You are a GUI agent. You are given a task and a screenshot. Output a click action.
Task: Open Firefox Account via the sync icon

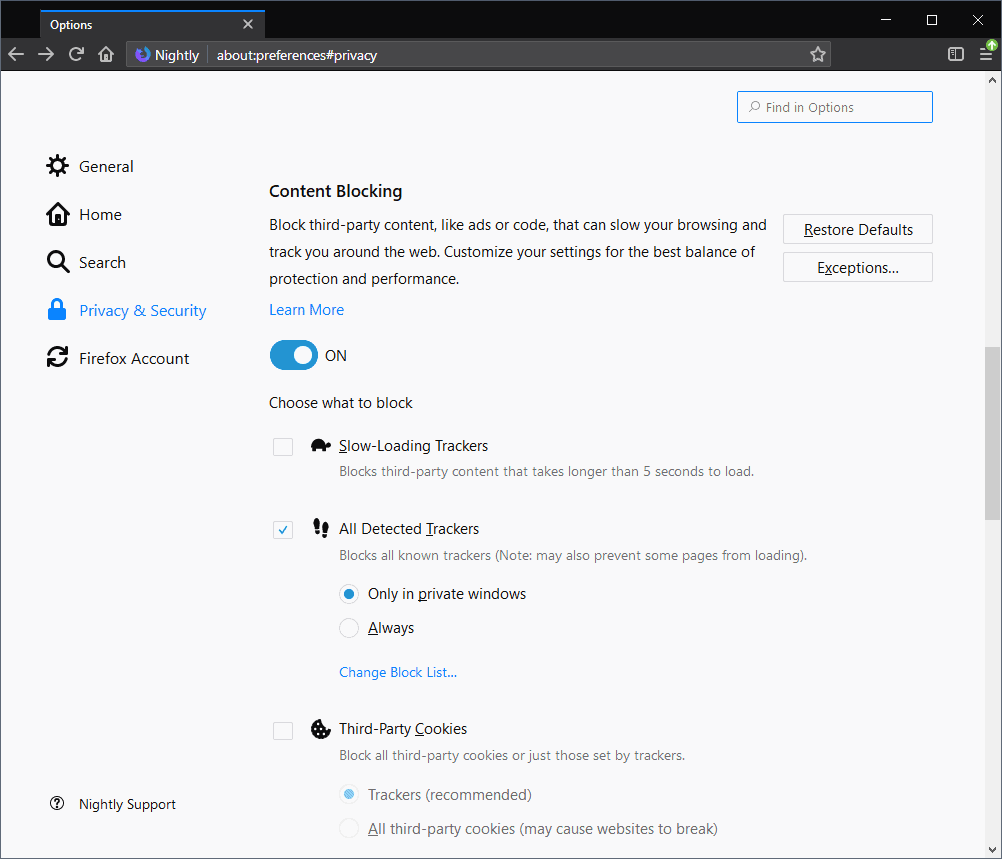tap(57, 357)
